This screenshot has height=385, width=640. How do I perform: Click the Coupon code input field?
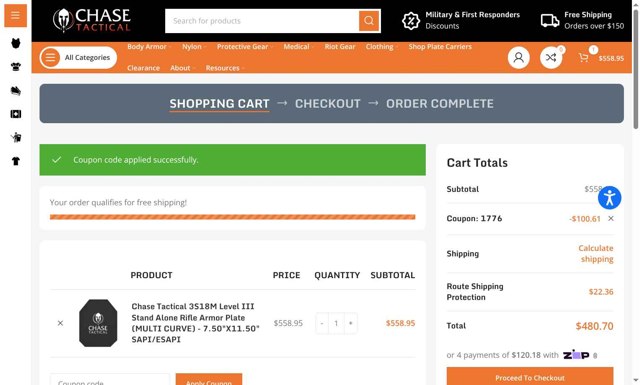pyautogui.click(x=110, y=380)
